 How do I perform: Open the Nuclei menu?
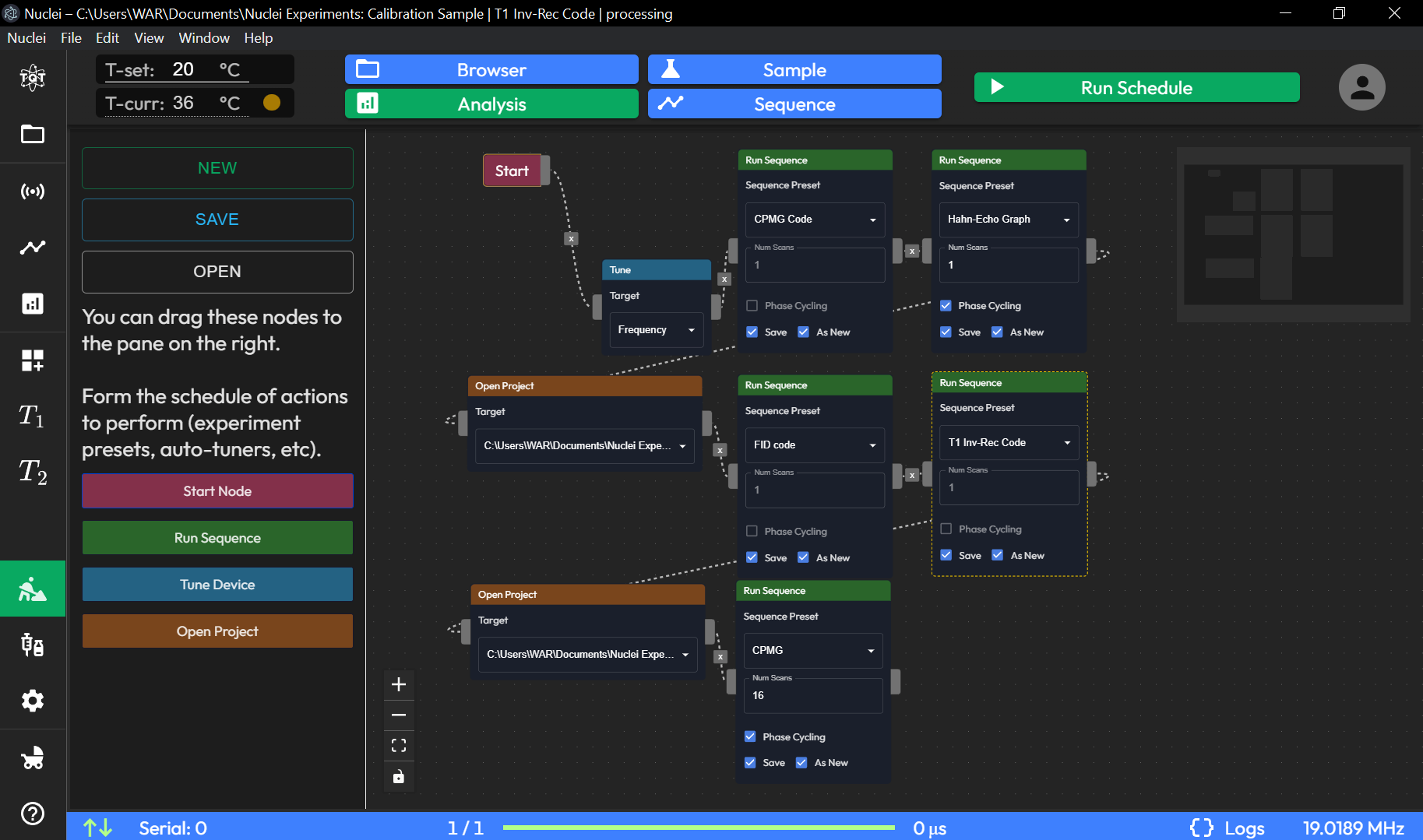coord(26,37)
